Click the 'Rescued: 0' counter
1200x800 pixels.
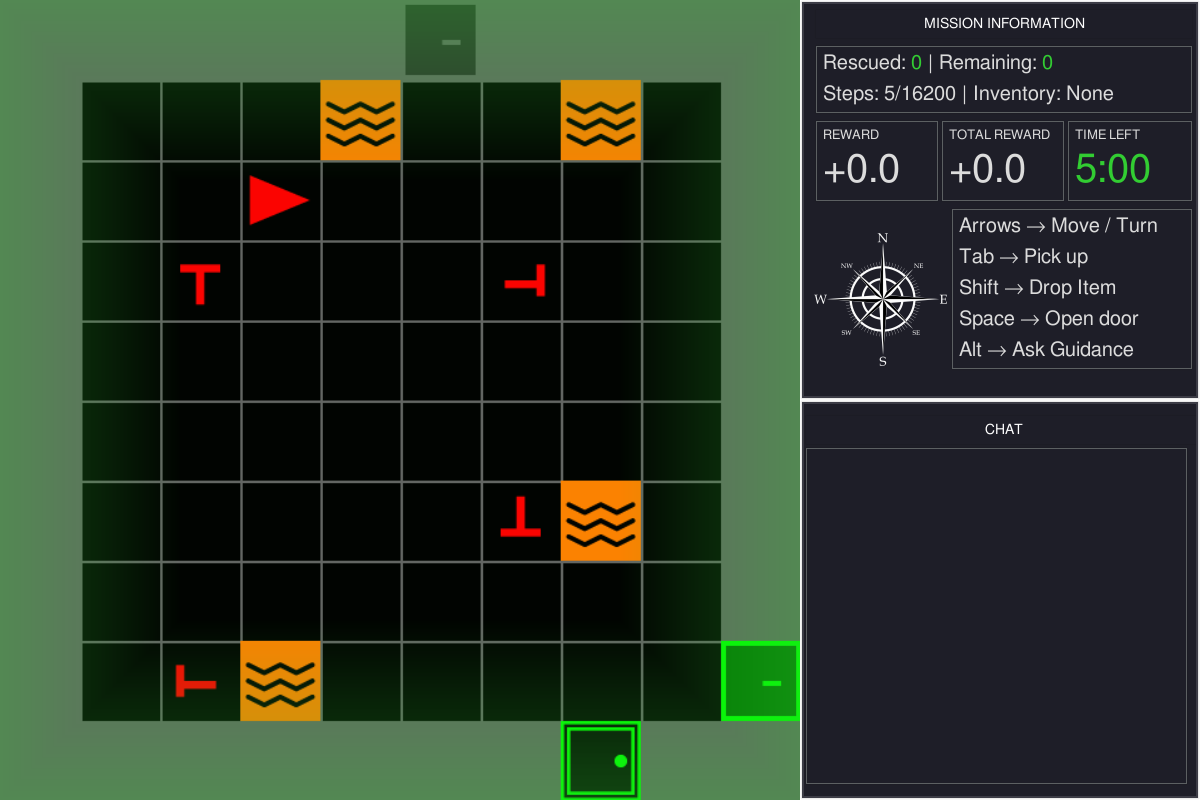[872, 62]
